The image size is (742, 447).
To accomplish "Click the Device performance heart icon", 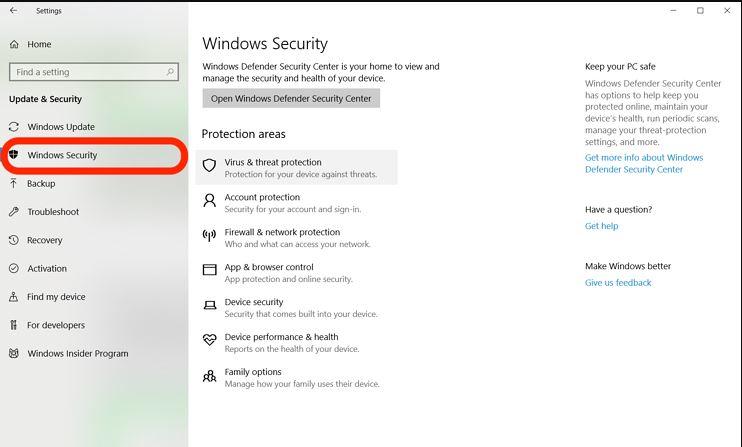I will pos(209,340).
